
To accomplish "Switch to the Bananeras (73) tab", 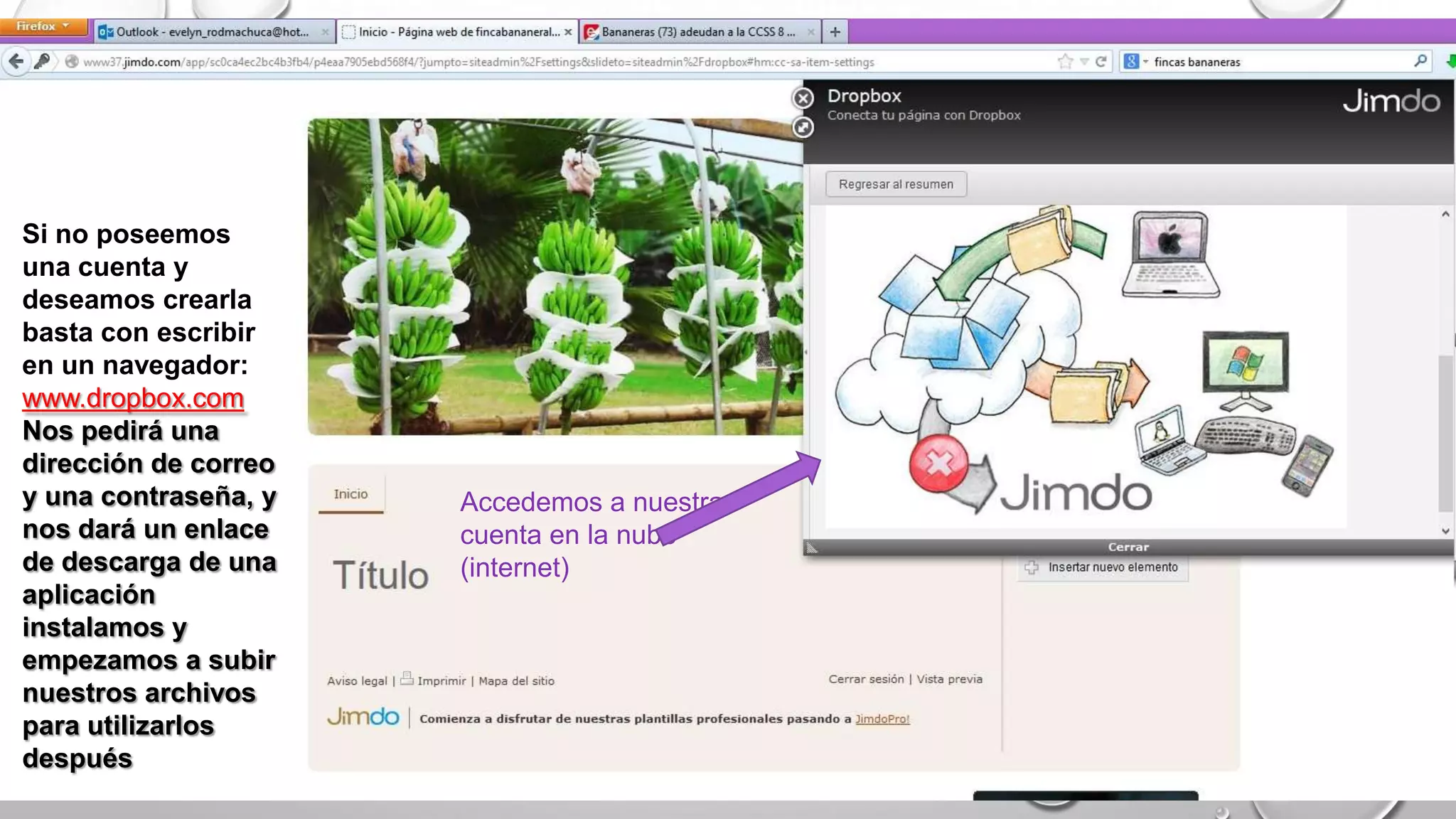I will [x=699, y=32].
